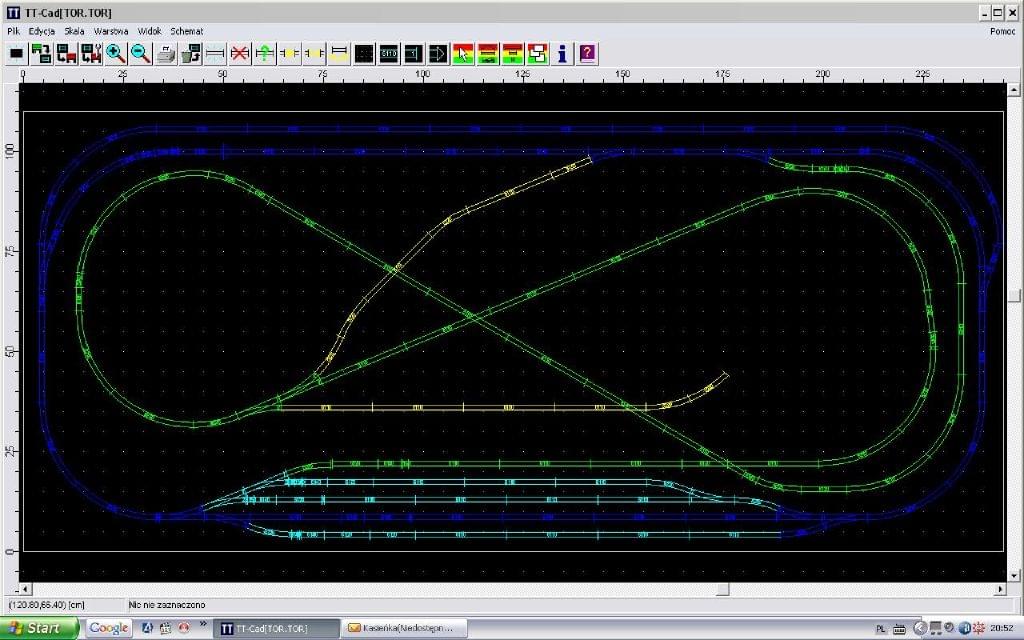
Task: Expand hidden tray icons arrow
Action: click(920, 628)
